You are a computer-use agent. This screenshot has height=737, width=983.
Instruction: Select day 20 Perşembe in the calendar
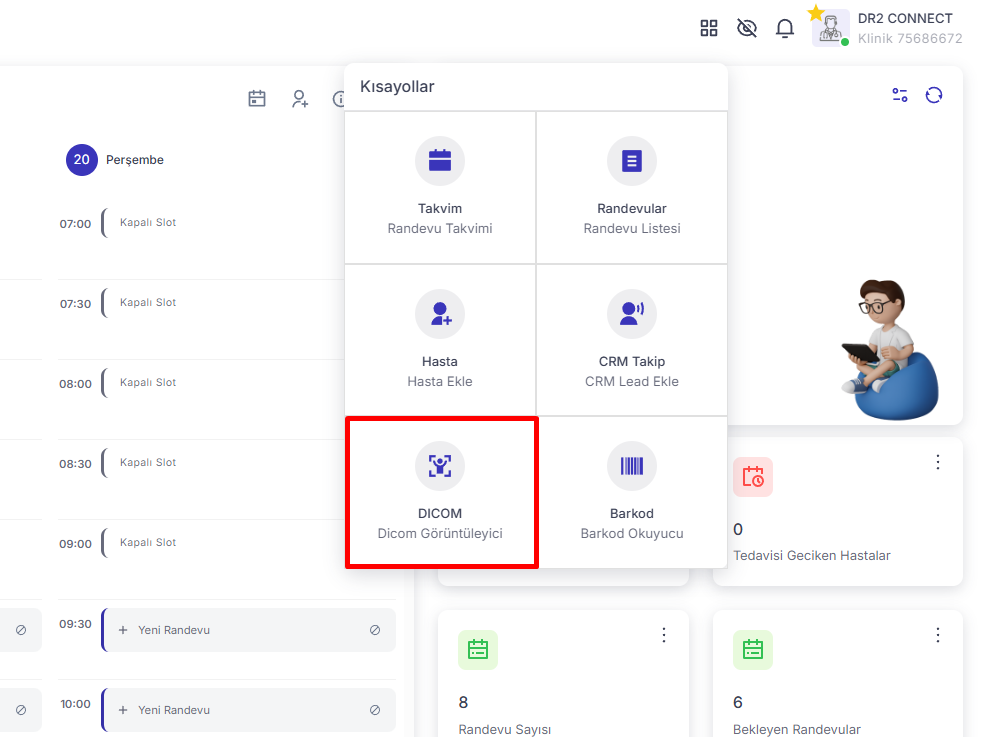pos(82,160)
